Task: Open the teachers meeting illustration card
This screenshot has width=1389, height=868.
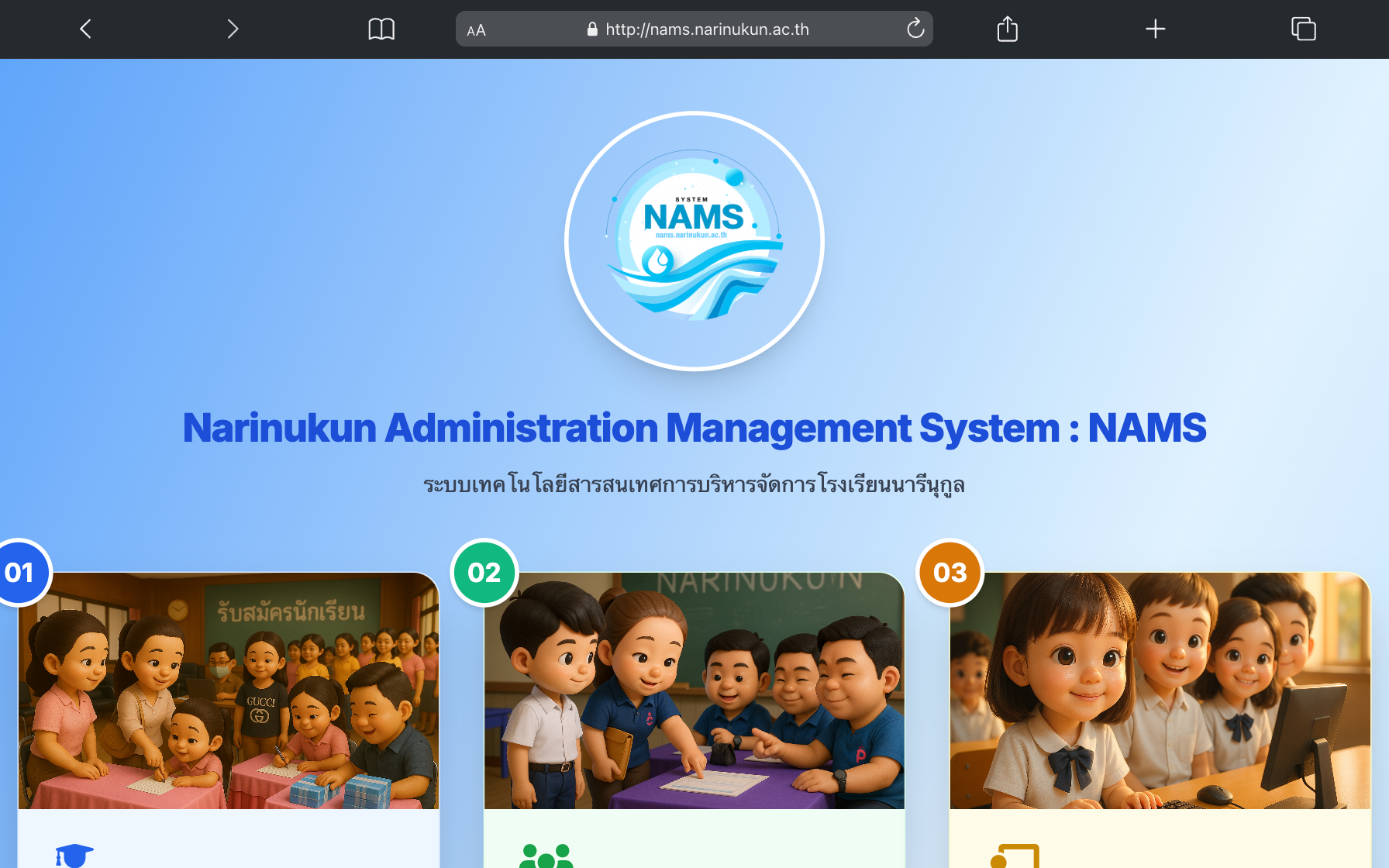Action: (x=694, y=691)
